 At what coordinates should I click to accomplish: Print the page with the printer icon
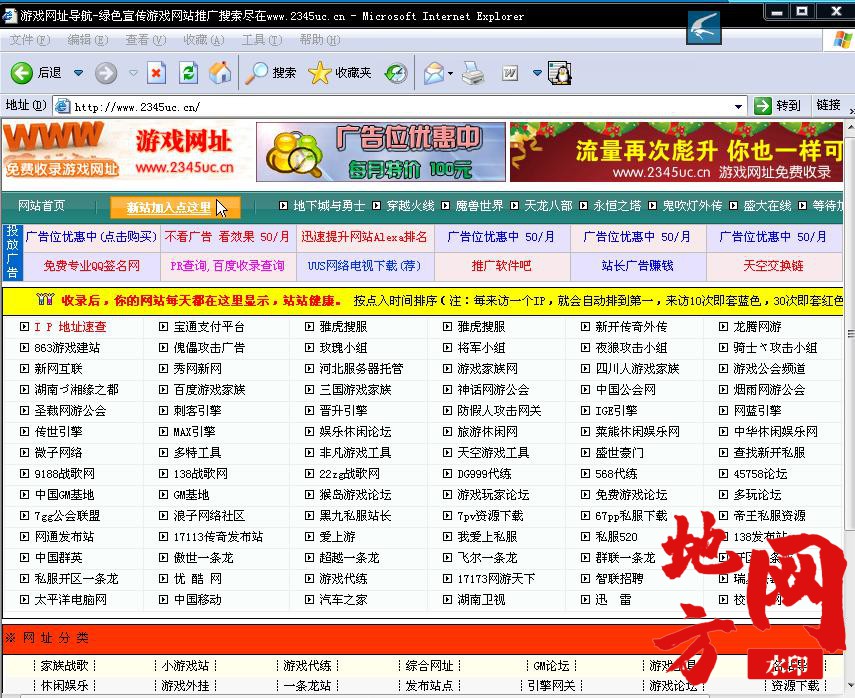point(472,73)
